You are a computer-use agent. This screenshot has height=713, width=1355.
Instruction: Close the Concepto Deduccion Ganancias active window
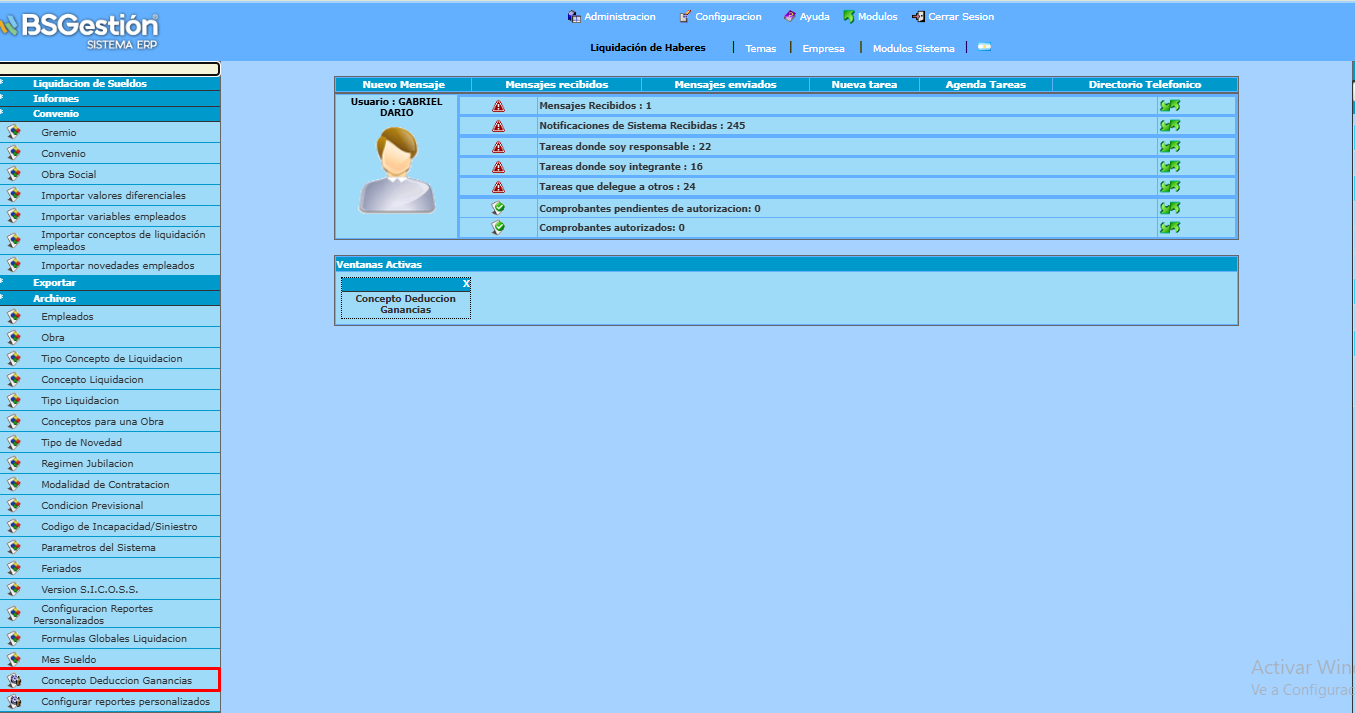[x=466, y=284]
